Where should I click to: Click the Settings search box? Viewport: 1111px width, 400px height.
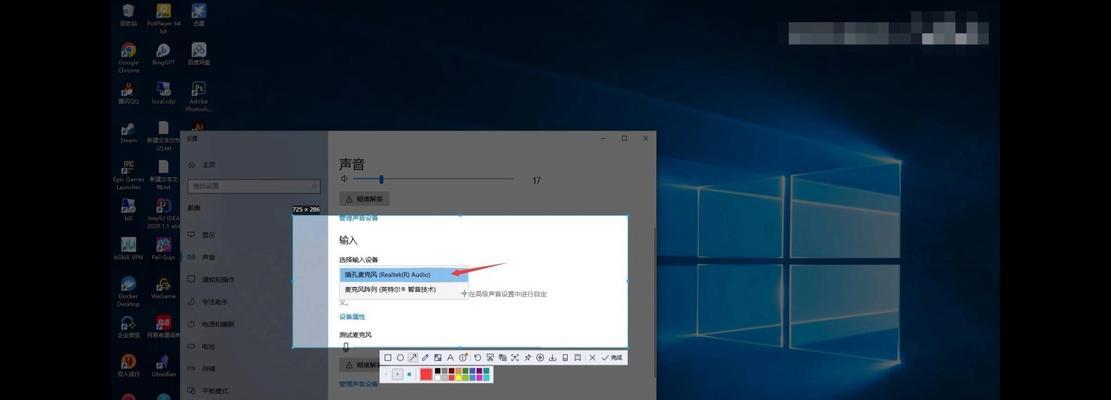pyautogui.click(x=254, y=186)
